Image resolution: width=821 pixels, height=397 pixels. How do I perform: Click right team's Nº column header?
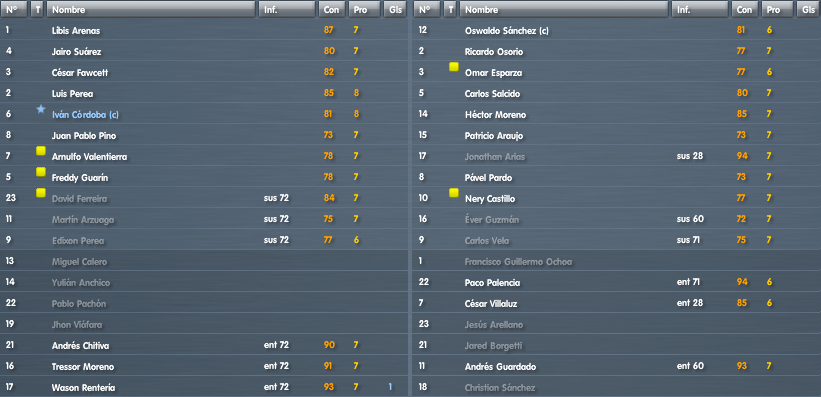click(x=427, y=9)
